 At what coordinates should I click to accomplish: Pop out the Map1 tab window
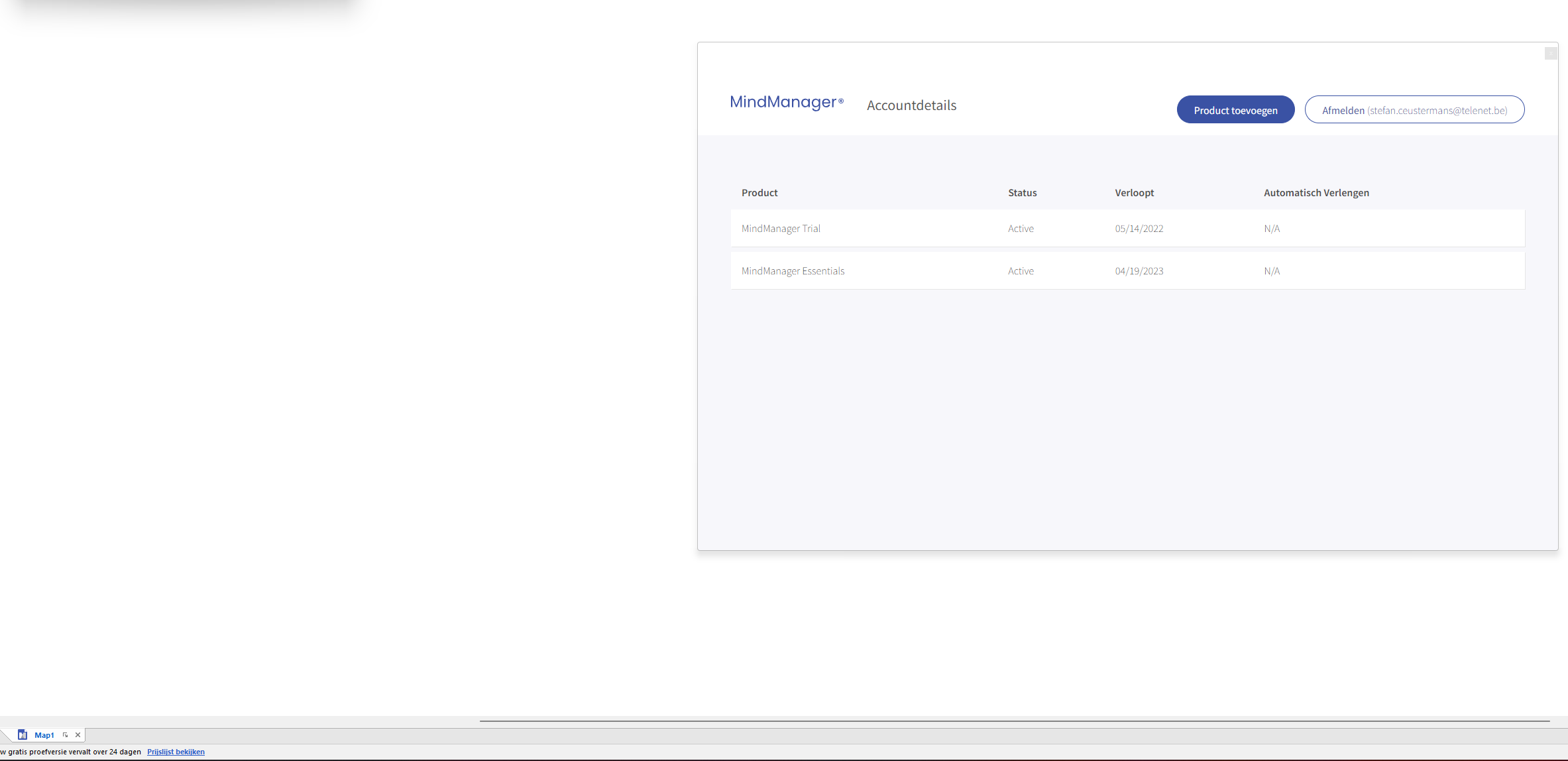click(x=65, y=734)
